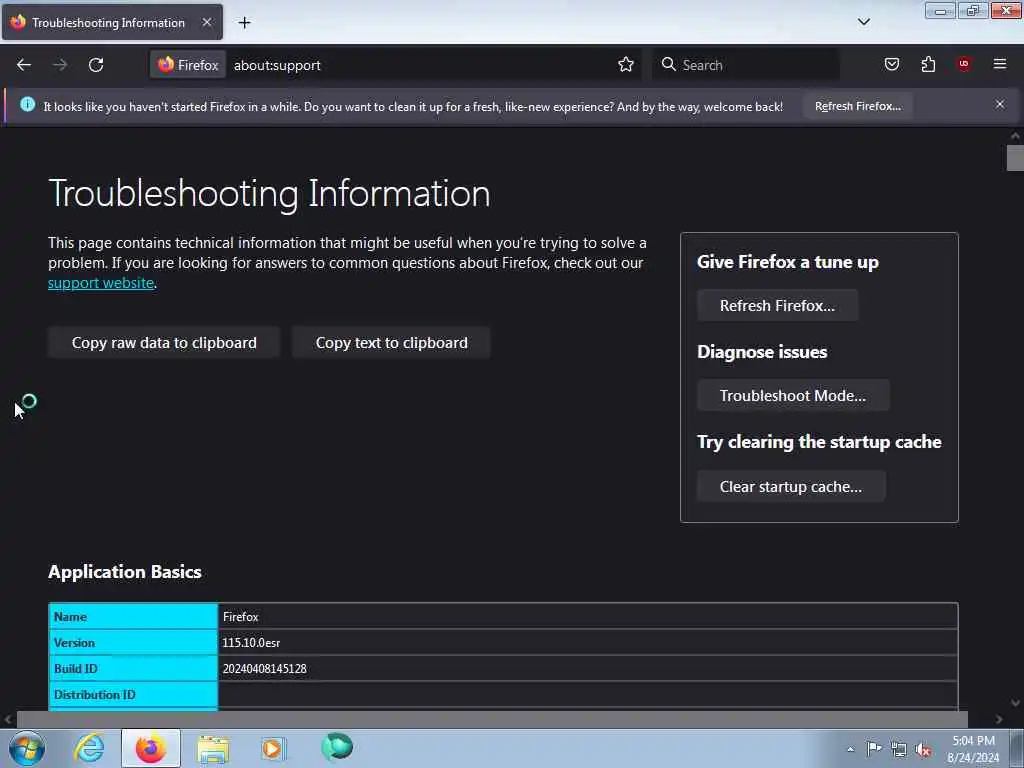Open the taskbar clock and date
The height and width of the screenshot is (768, 1024).
[x=973, y=749]
